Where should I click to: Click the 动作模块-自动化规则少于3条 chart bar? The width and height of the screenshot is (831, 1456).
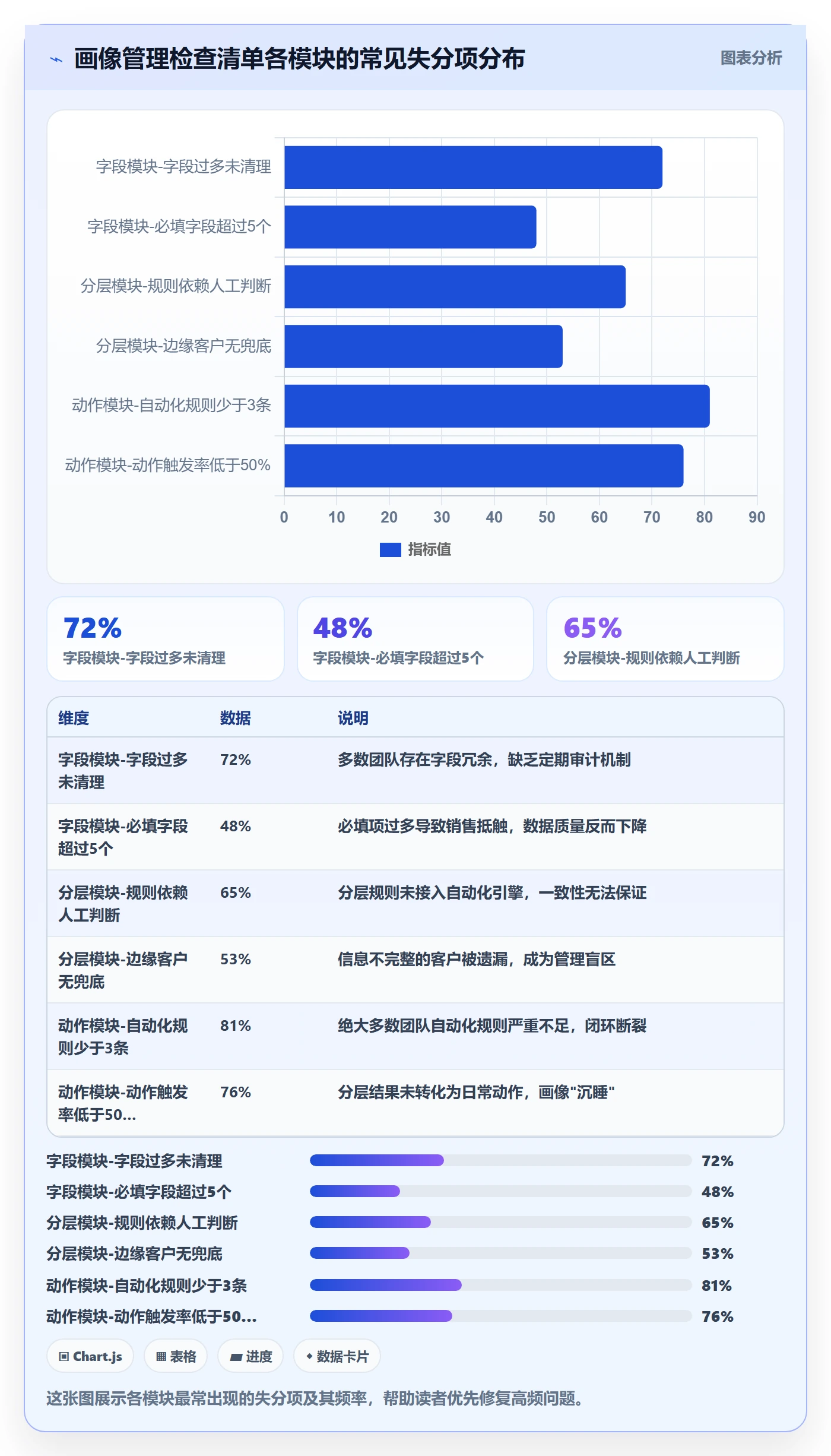click(x=497, y=406)
